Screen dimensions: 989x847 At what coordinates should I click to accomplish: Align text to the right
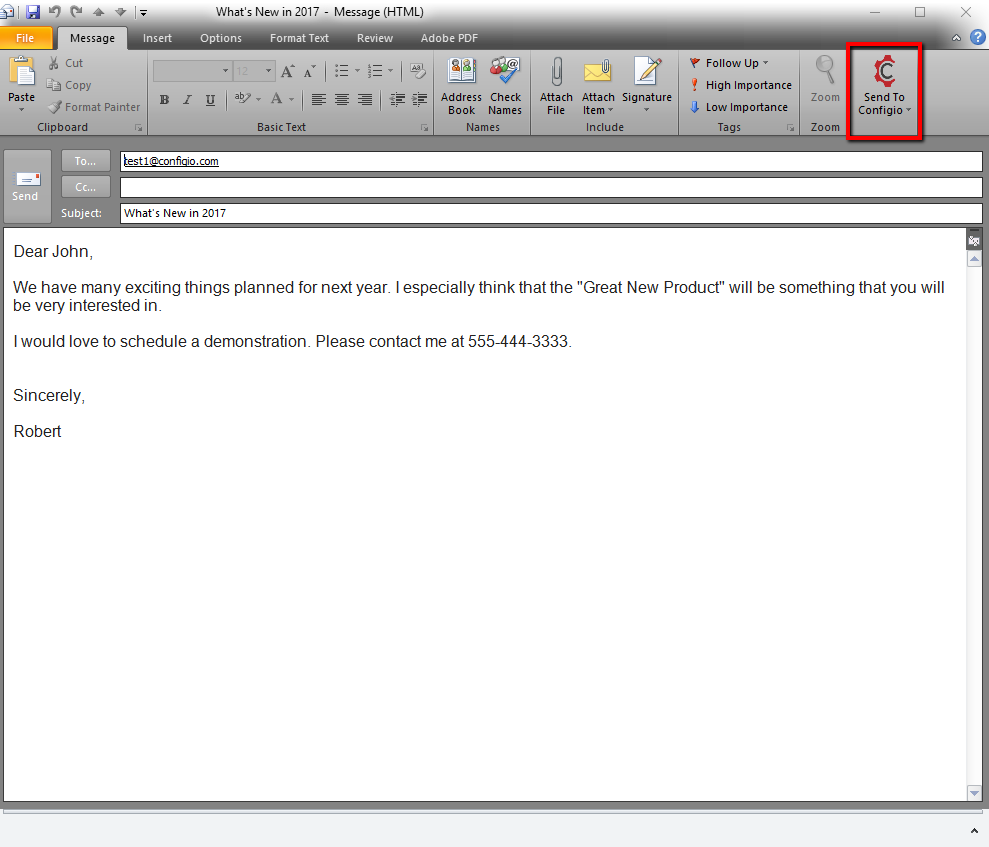365,100
